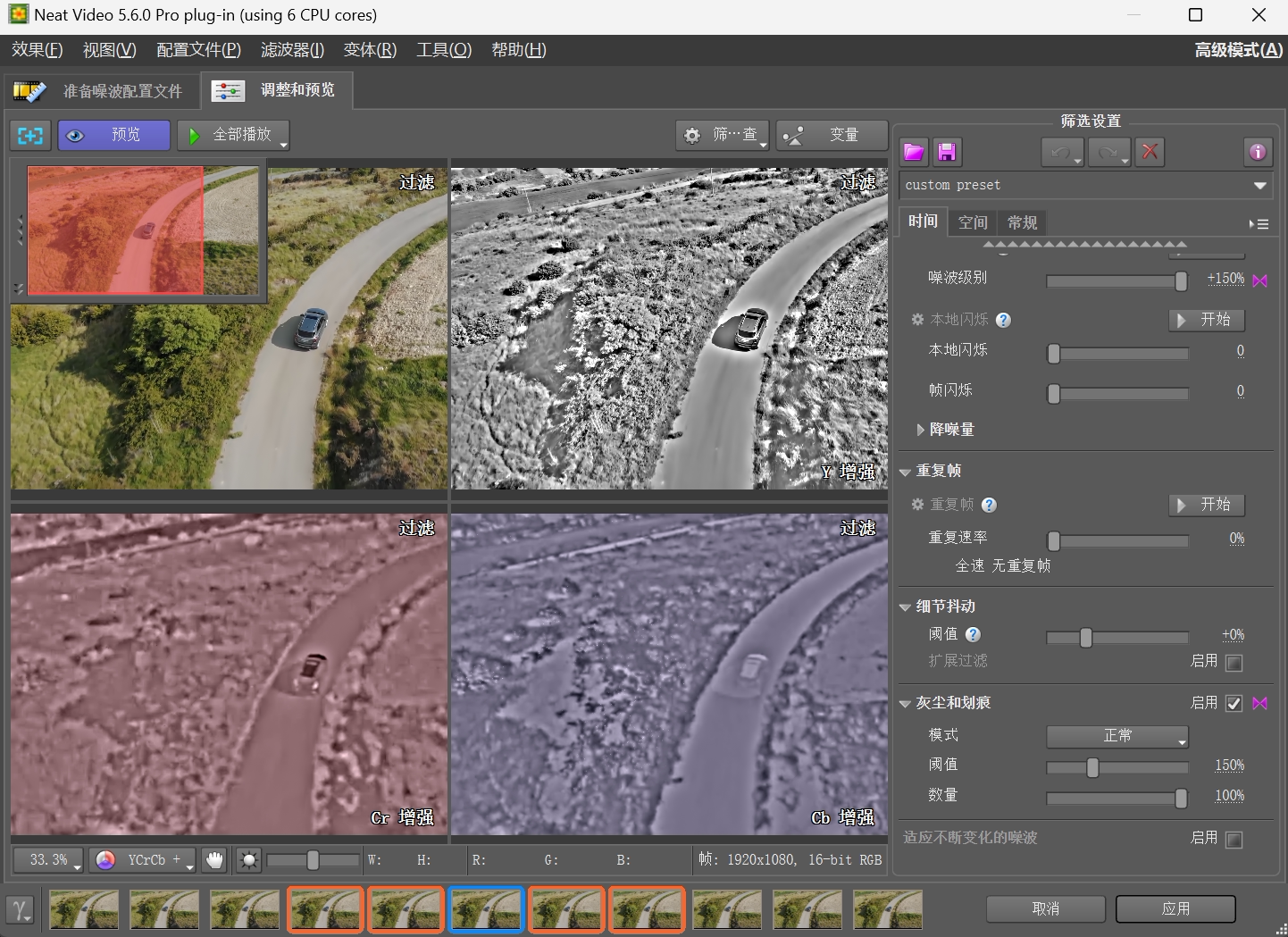
Task: Uncheck the 灰尘和划痕 enable checkbox
Action: 1234,704
